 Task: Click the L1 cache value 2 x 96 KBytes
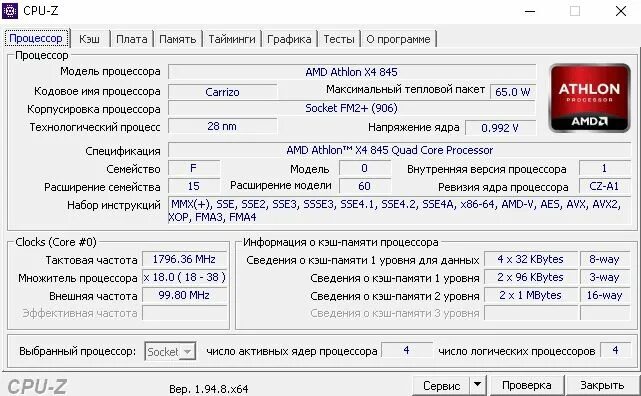point(531,277)
